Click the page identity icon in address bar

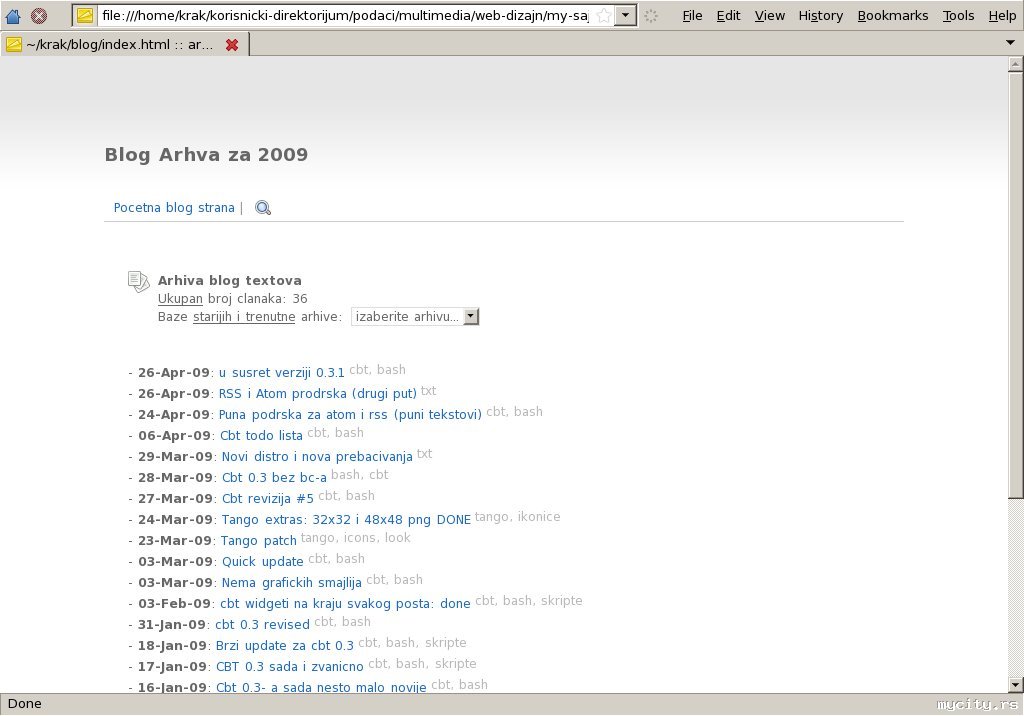(85, 16)
